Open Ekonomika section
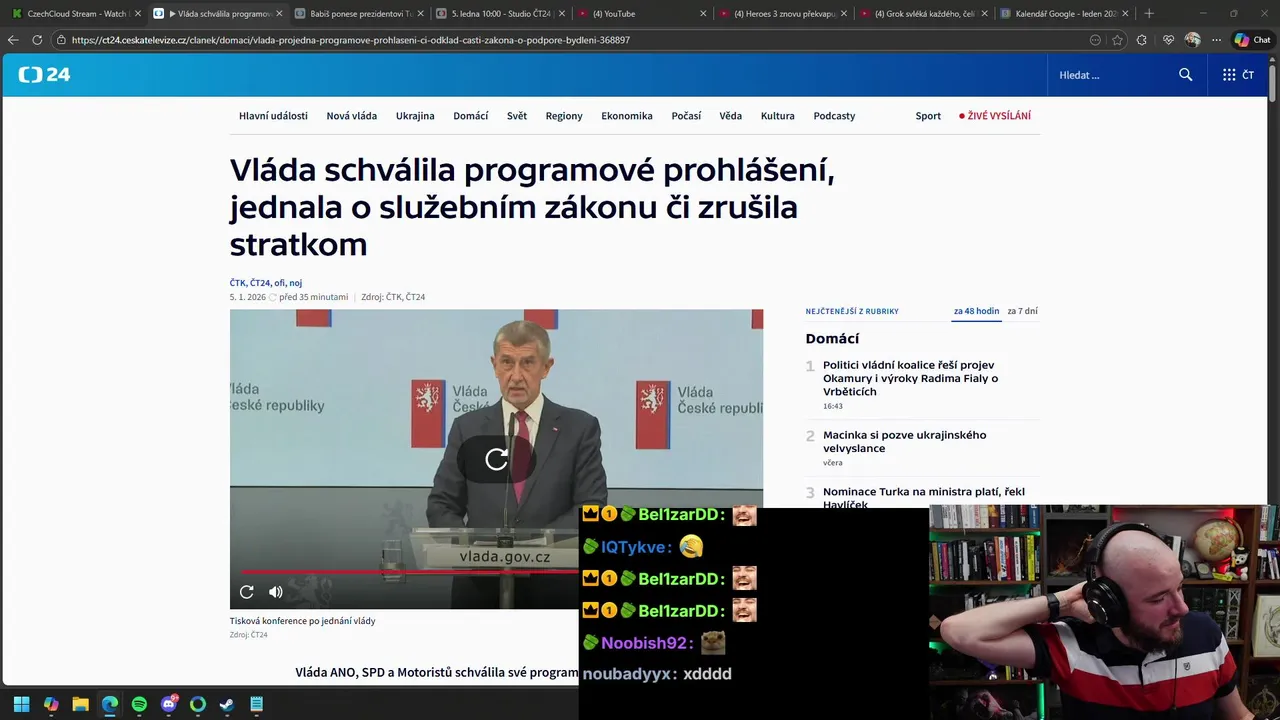 point(627,116)
